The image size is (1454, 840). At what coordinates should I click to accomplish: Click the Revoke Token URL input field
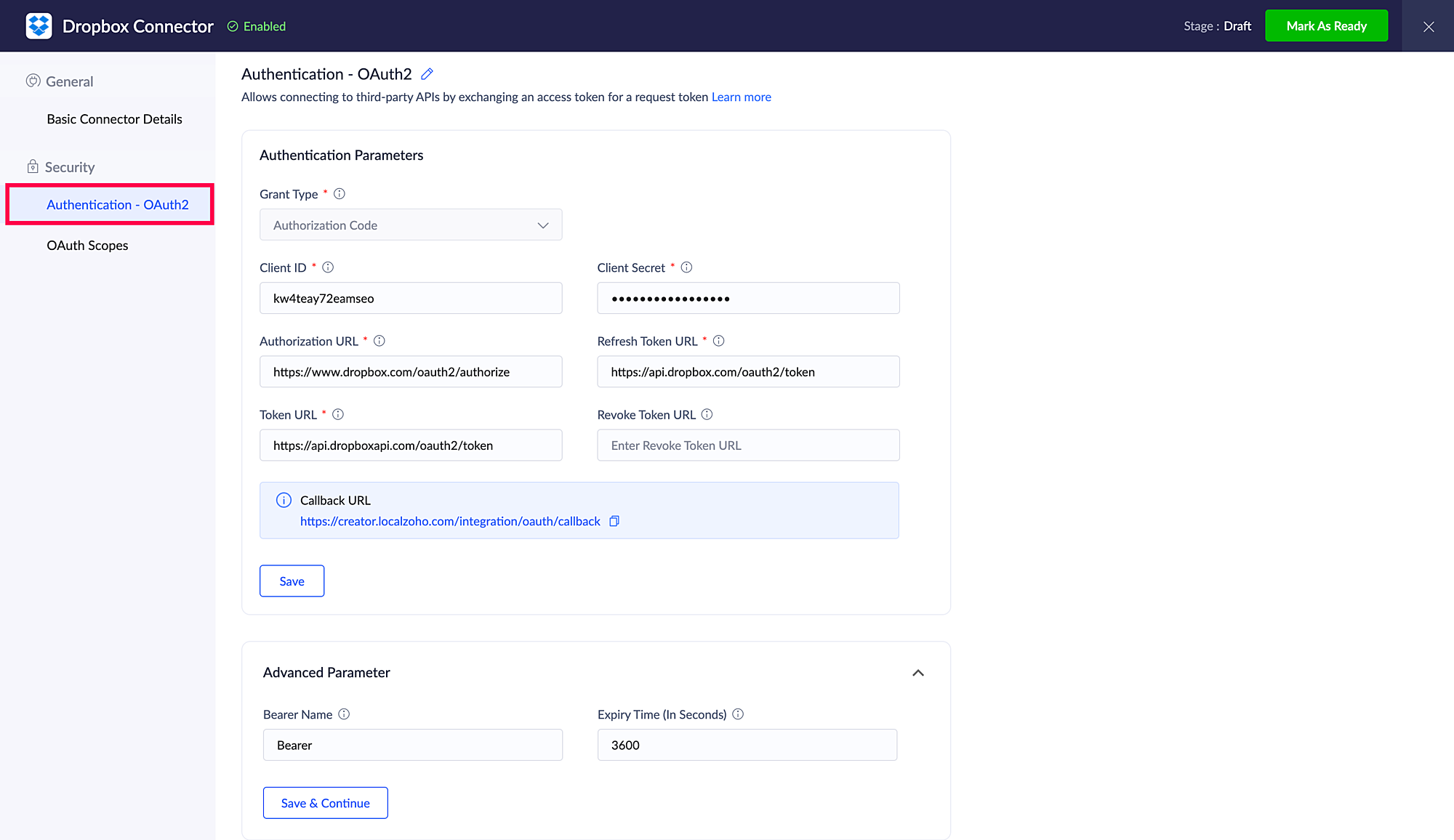748,445
